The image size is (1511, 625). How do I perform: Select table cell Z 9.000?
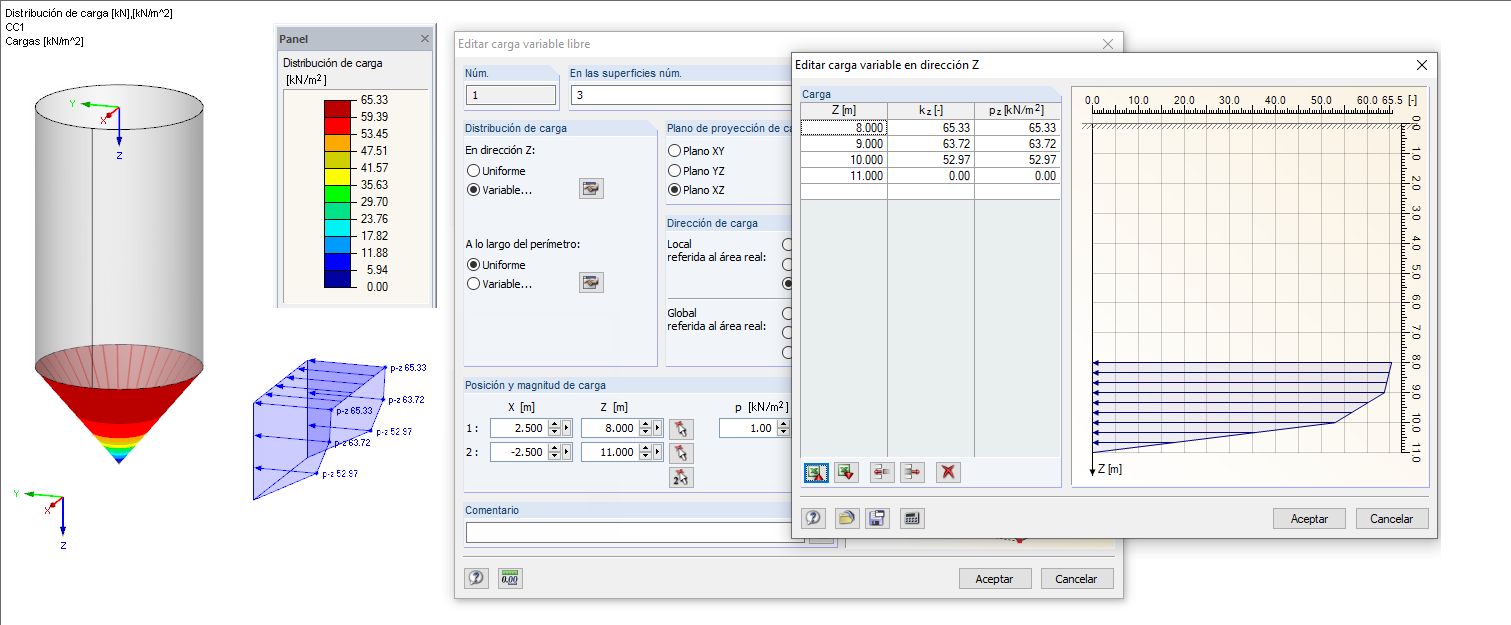(844, 144)
